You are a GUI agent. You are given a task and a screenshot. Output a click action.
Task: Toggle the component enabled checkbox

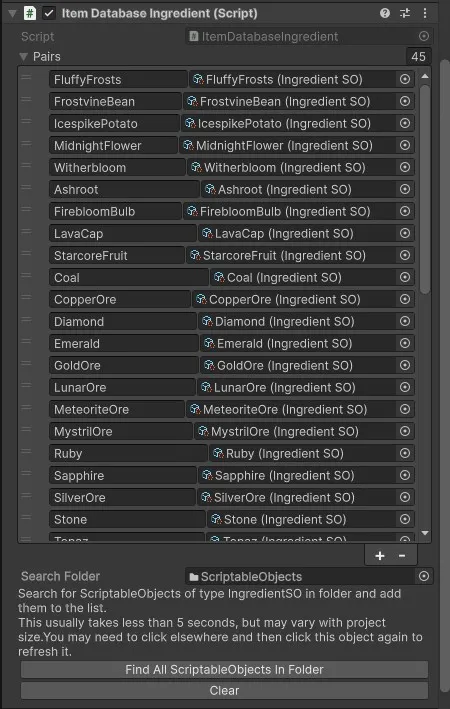(49, 13)
